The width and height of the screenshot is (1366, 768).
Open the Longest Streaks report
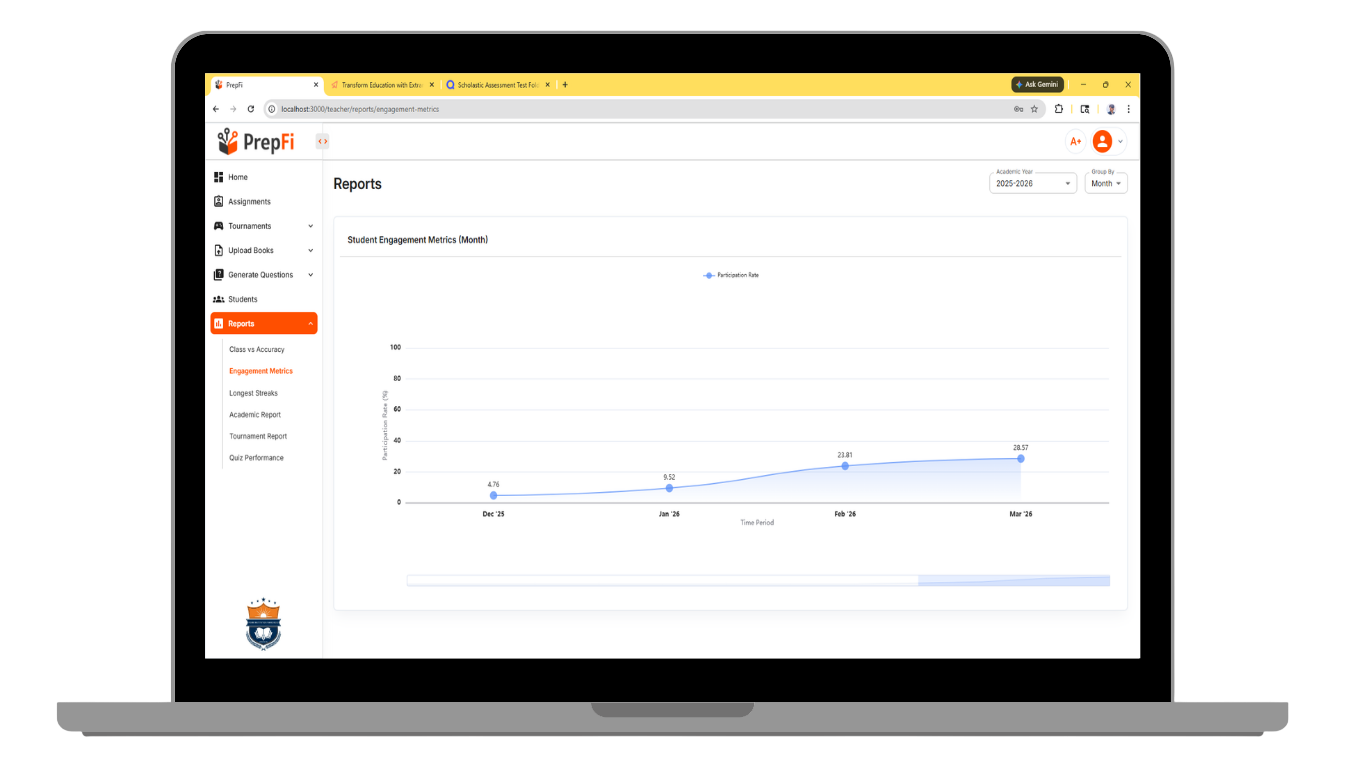click(254, 392)
